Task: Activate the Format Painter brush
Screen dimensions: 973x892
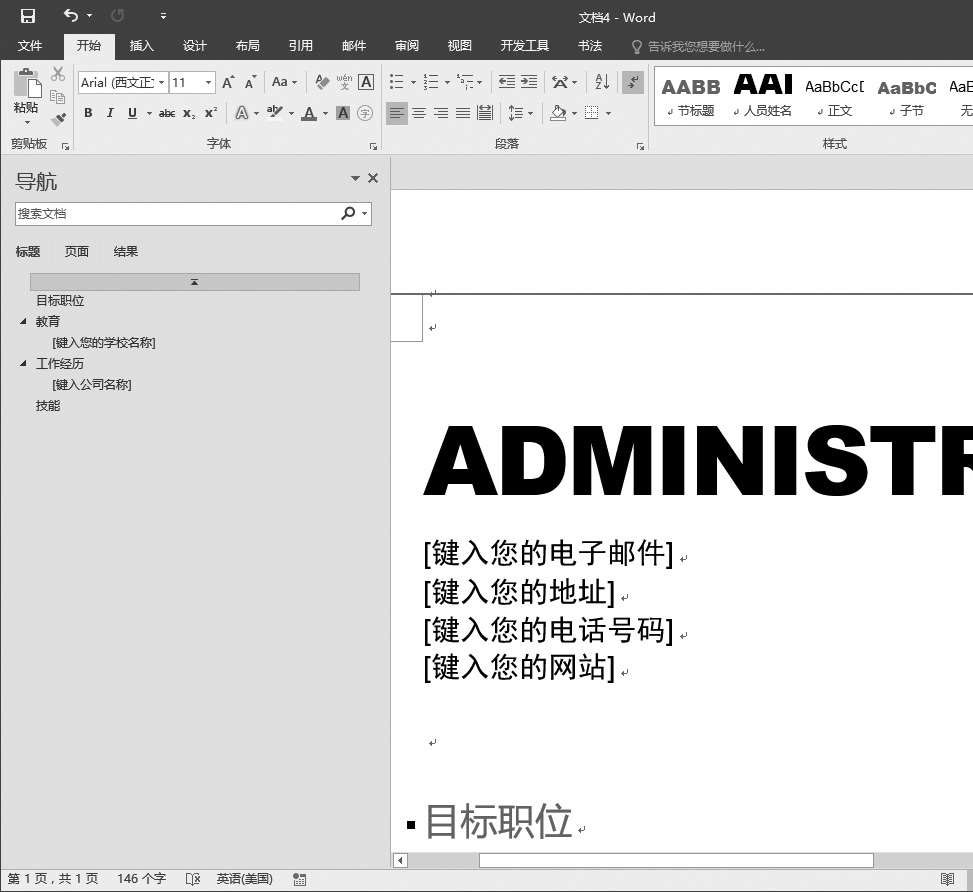Action: tap(58, 119)
